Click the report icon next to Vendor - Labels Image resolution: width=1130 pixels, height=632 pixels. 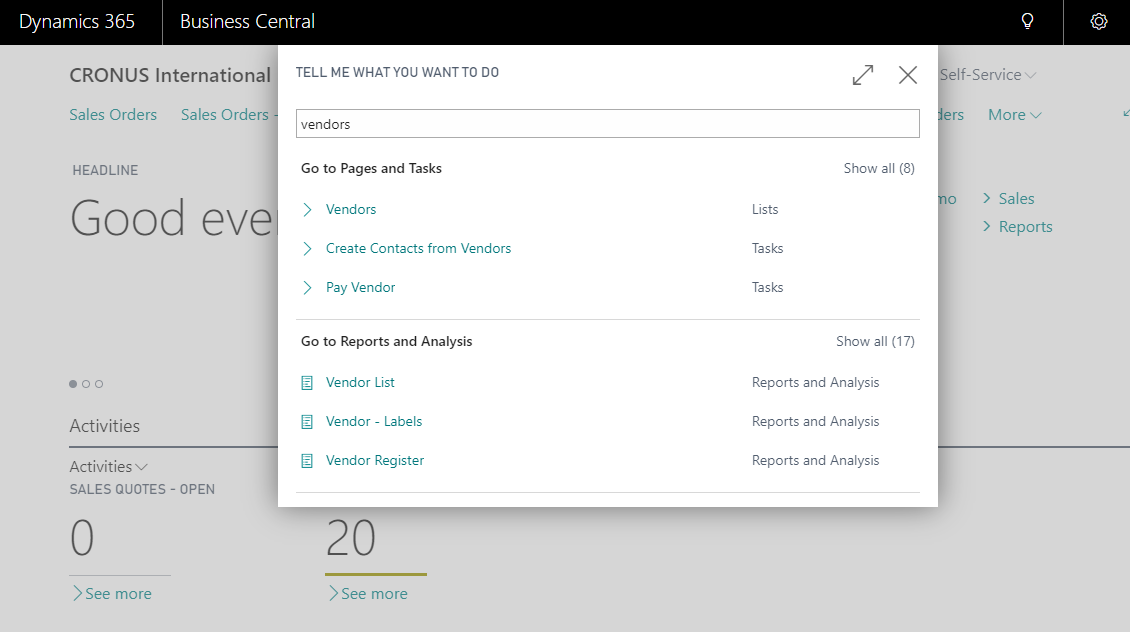pyautogui.click(x=307, y=422)
